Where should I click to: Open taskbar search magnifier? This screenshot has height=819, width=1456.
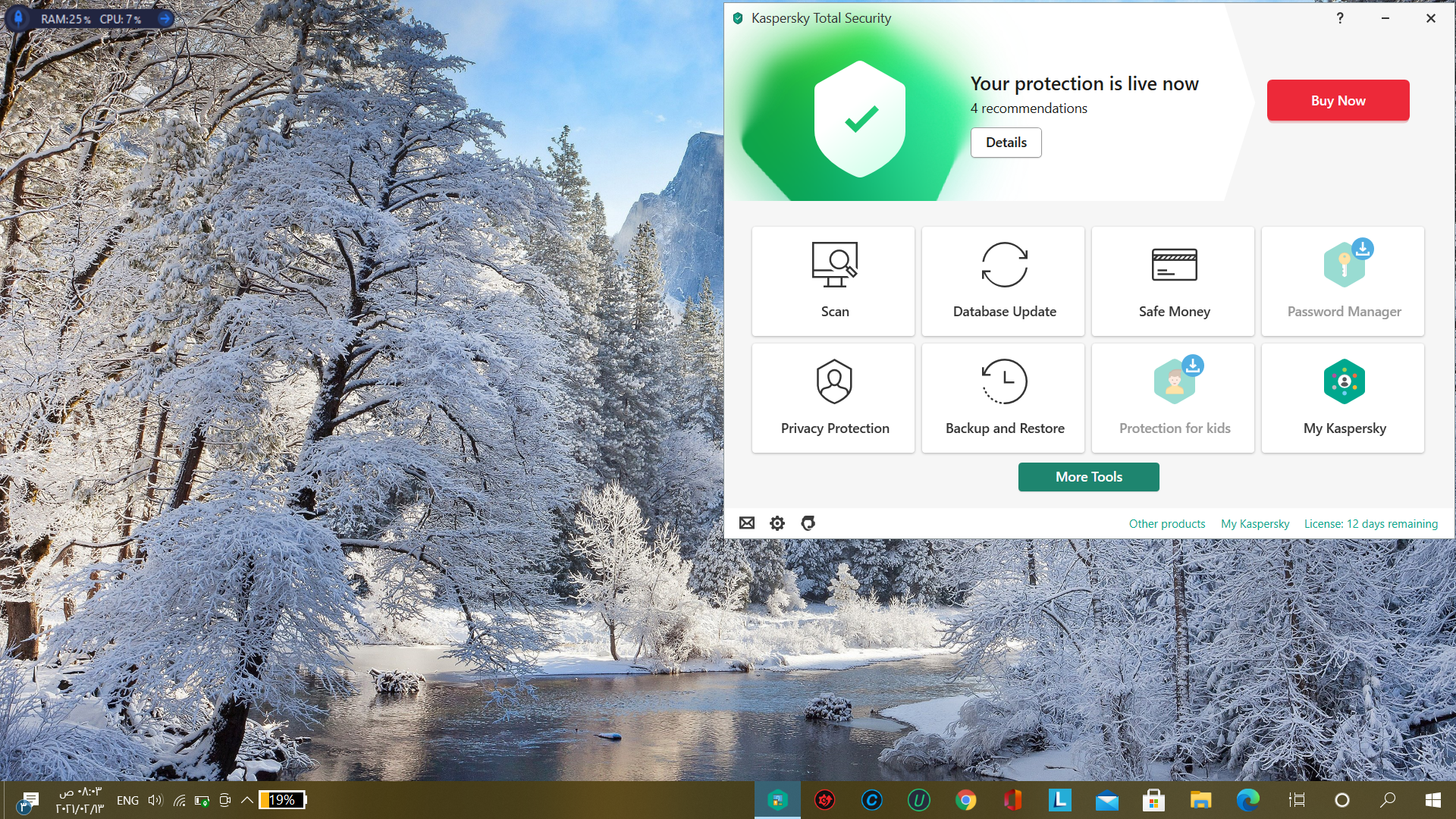click(1388, 800)
